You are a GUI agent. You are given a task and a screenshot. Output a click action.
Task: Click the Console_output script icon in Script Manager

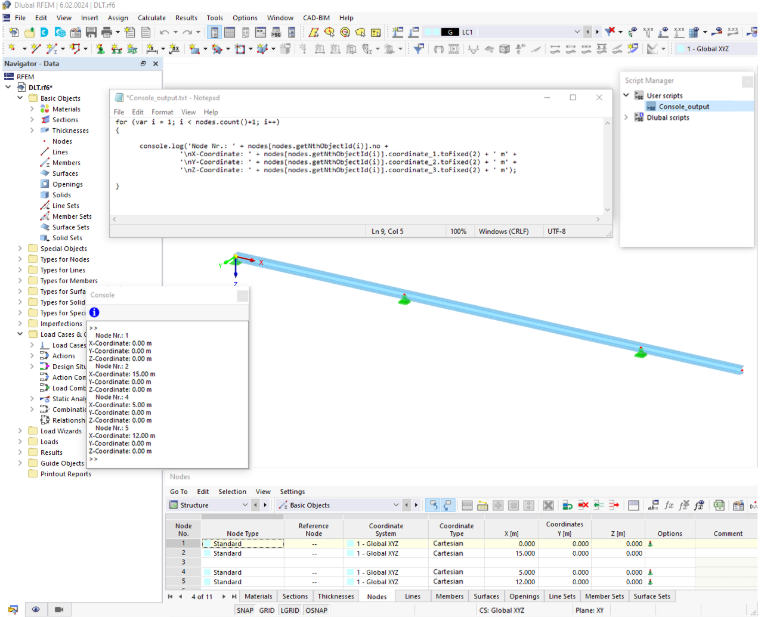[651, 107]
